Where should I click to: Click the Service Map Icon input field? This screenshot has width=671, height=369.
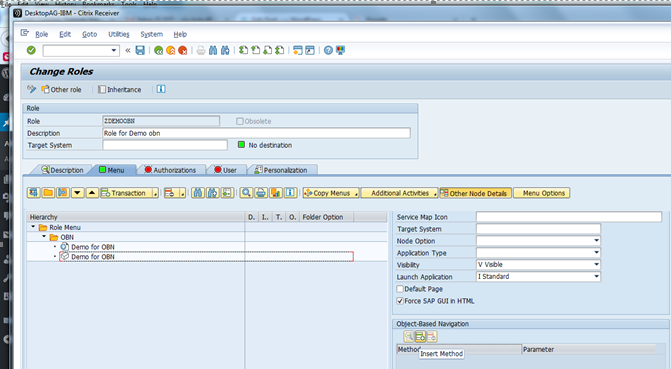(x=569, y=217)
